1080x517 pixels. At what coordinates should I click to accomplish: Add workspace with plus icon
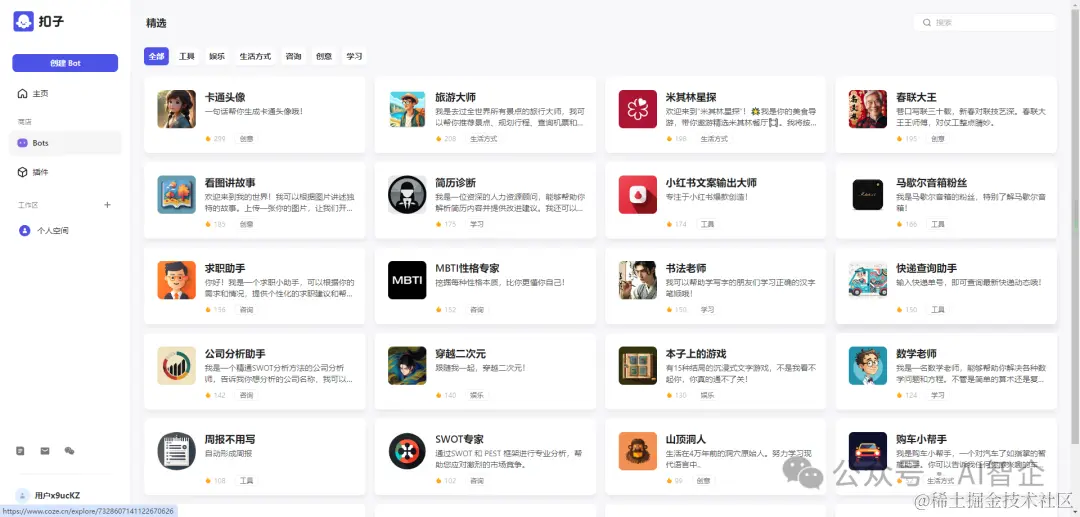click(x=107, y=204)
